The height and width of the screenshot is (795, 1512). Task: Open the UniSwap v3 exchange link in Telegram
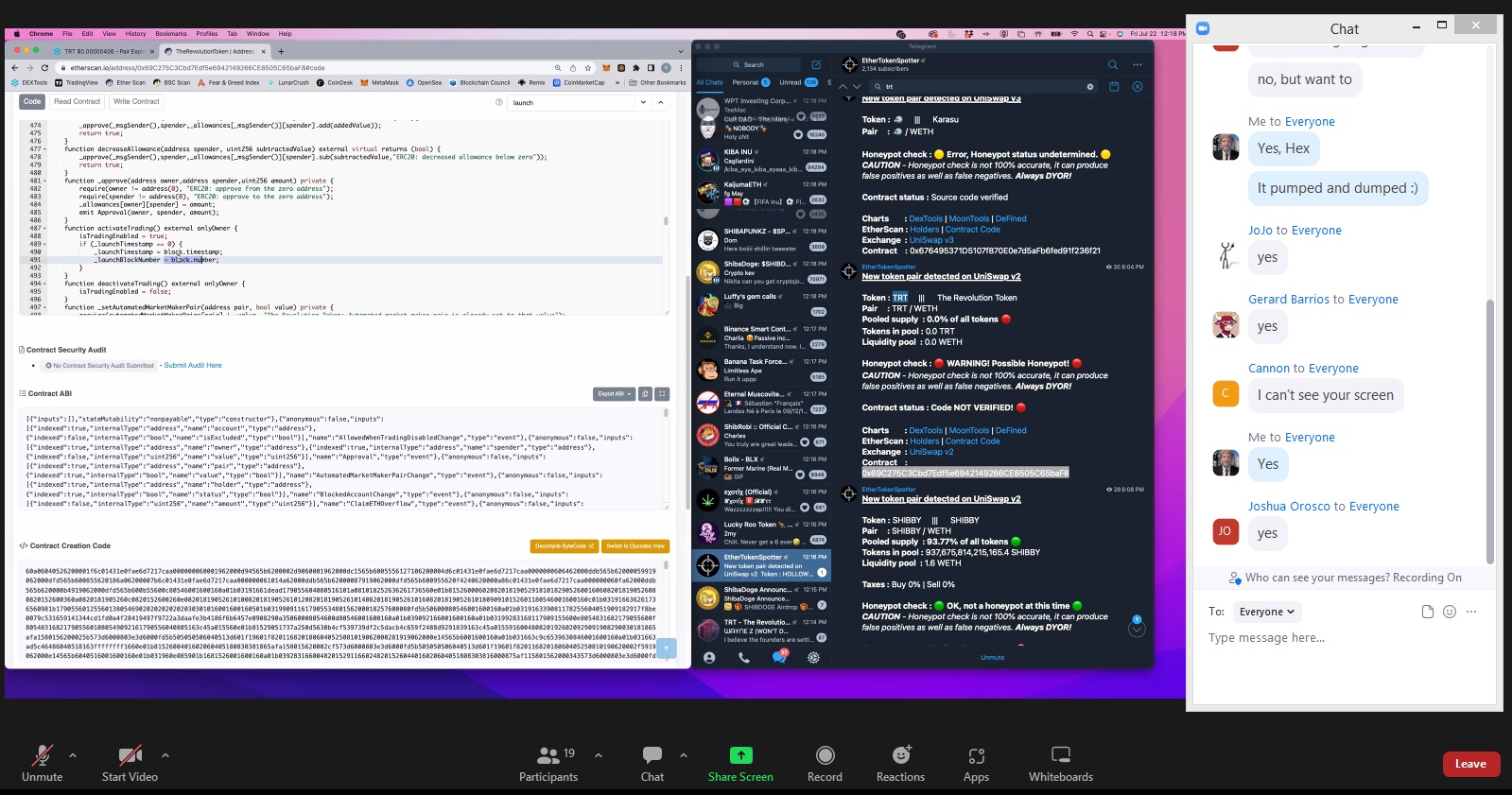tap(932, 240)
